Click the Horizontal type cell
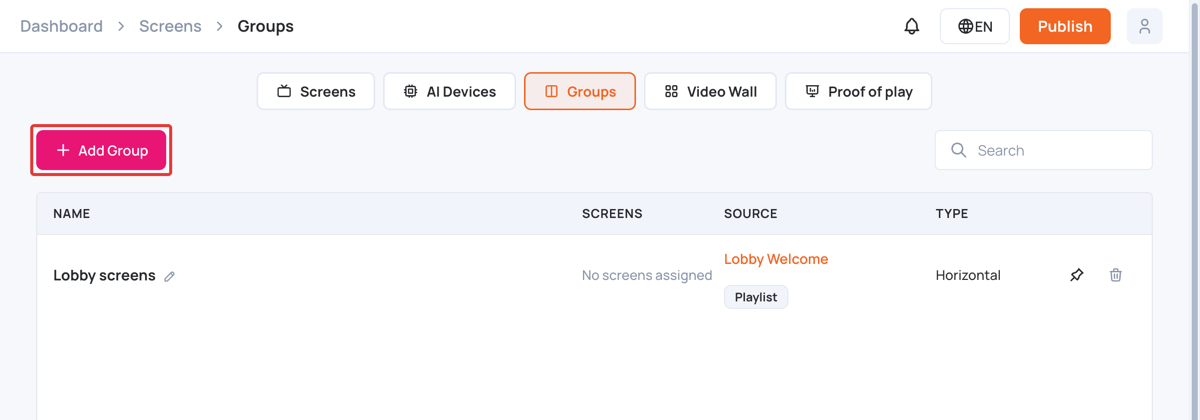This screenshot has height=420, width=1200. pos(968,275)
